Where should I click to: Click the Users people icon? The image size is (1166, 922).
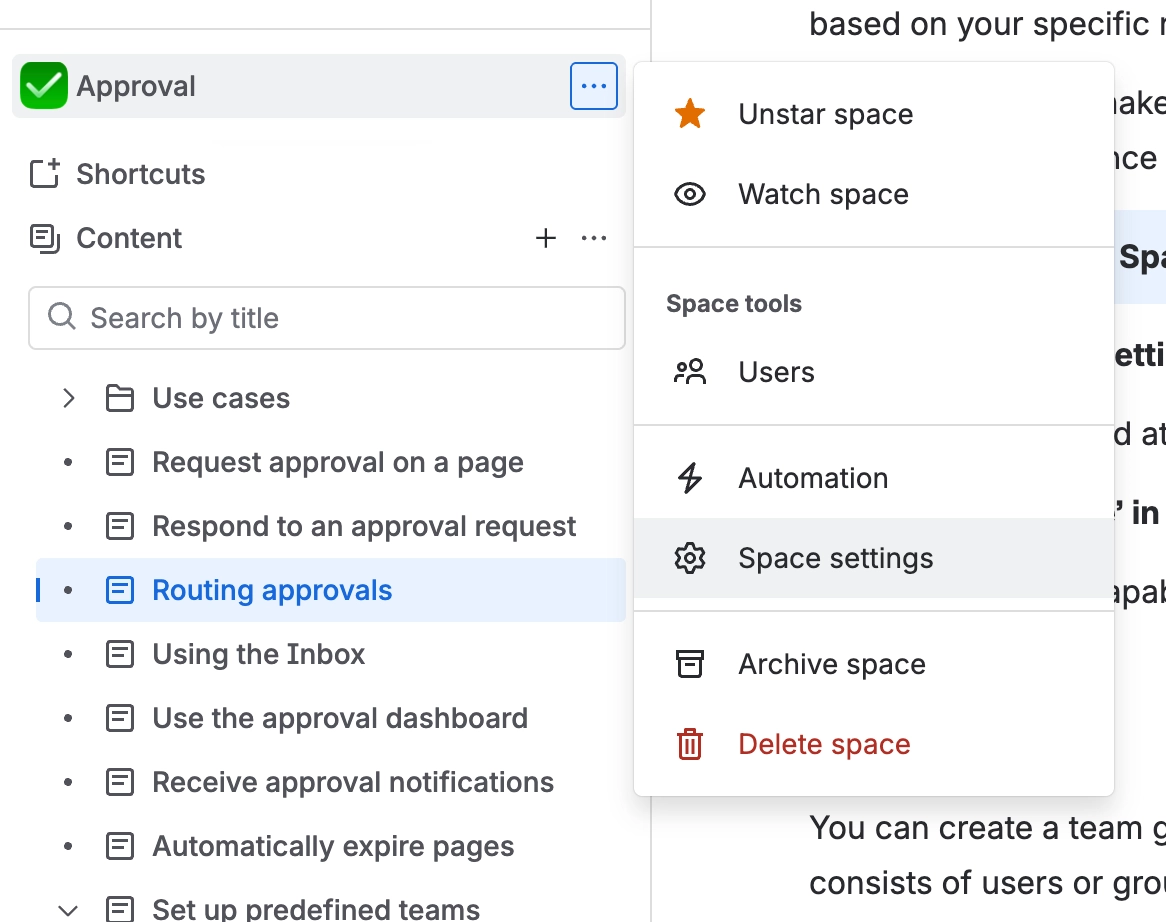[690, 372]
